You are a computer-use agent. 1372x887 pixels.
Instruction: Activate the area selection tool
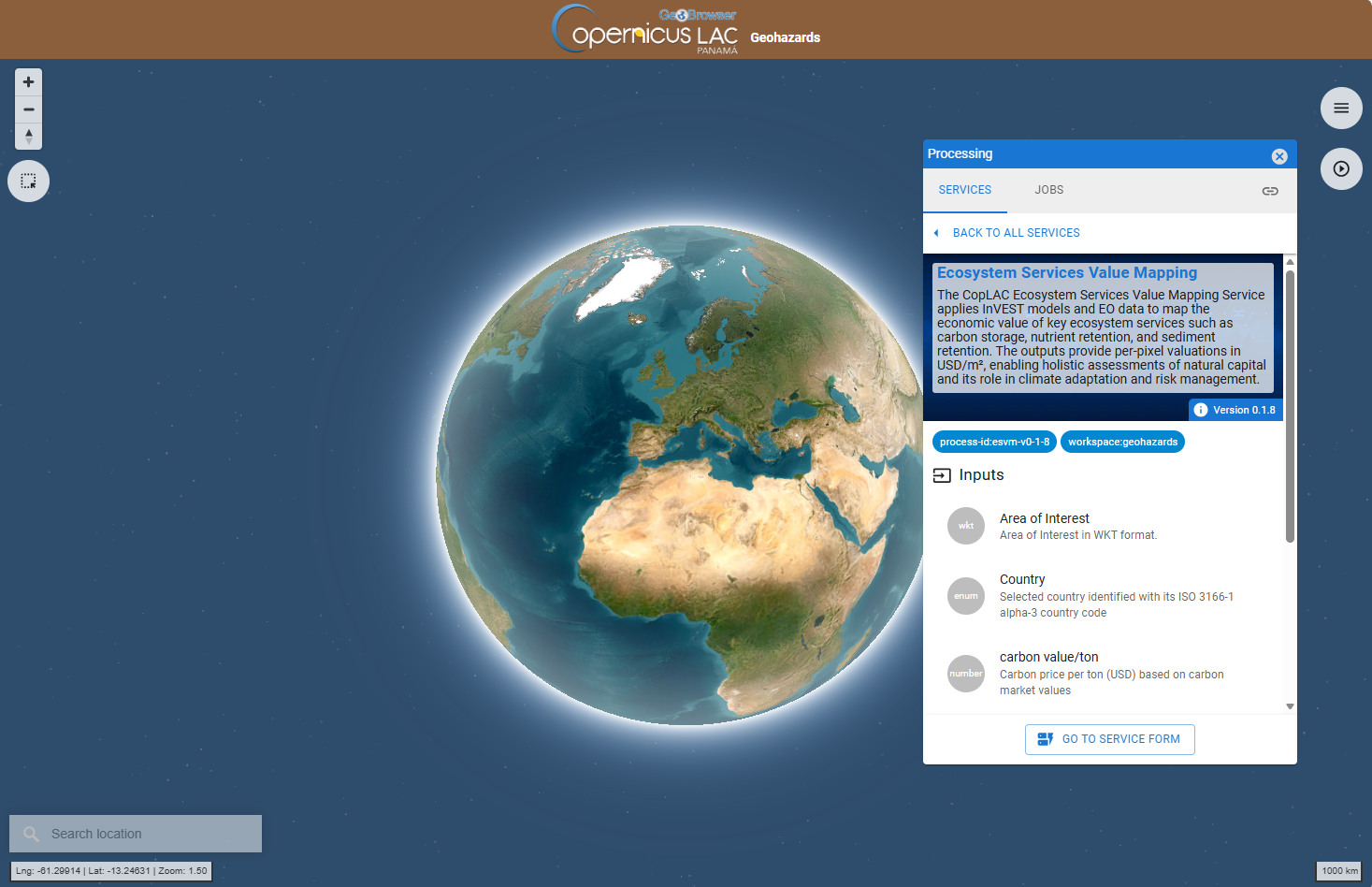(28, 182)
